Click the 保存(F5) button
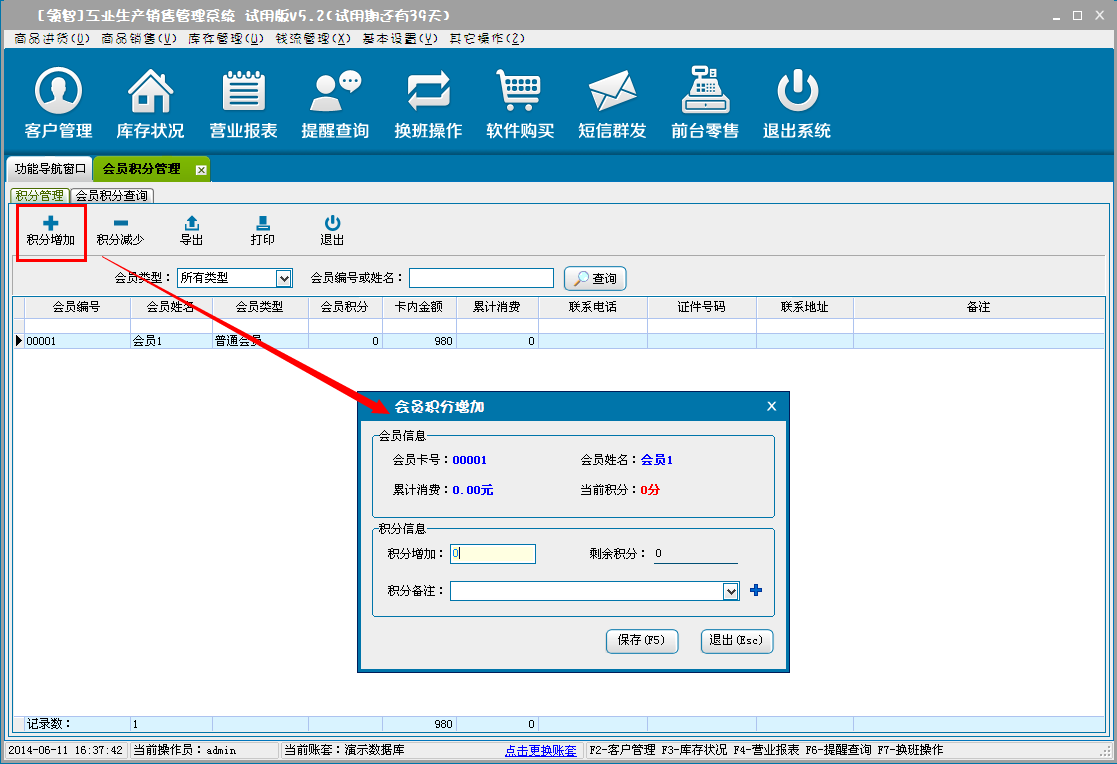The height and width of the screenshot is (764, 1117). click(x=642, y=641)
